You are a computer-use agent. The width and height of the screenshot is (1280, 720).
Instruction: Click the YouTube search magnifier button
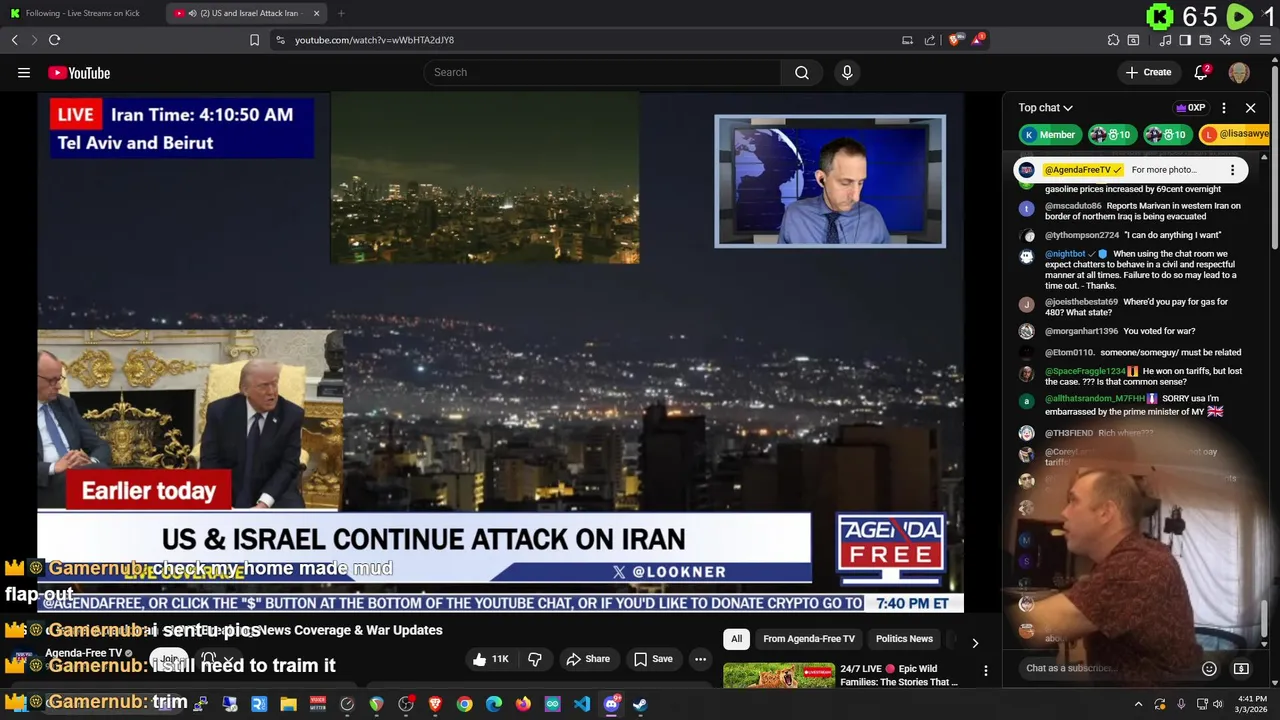pos(802,72)
